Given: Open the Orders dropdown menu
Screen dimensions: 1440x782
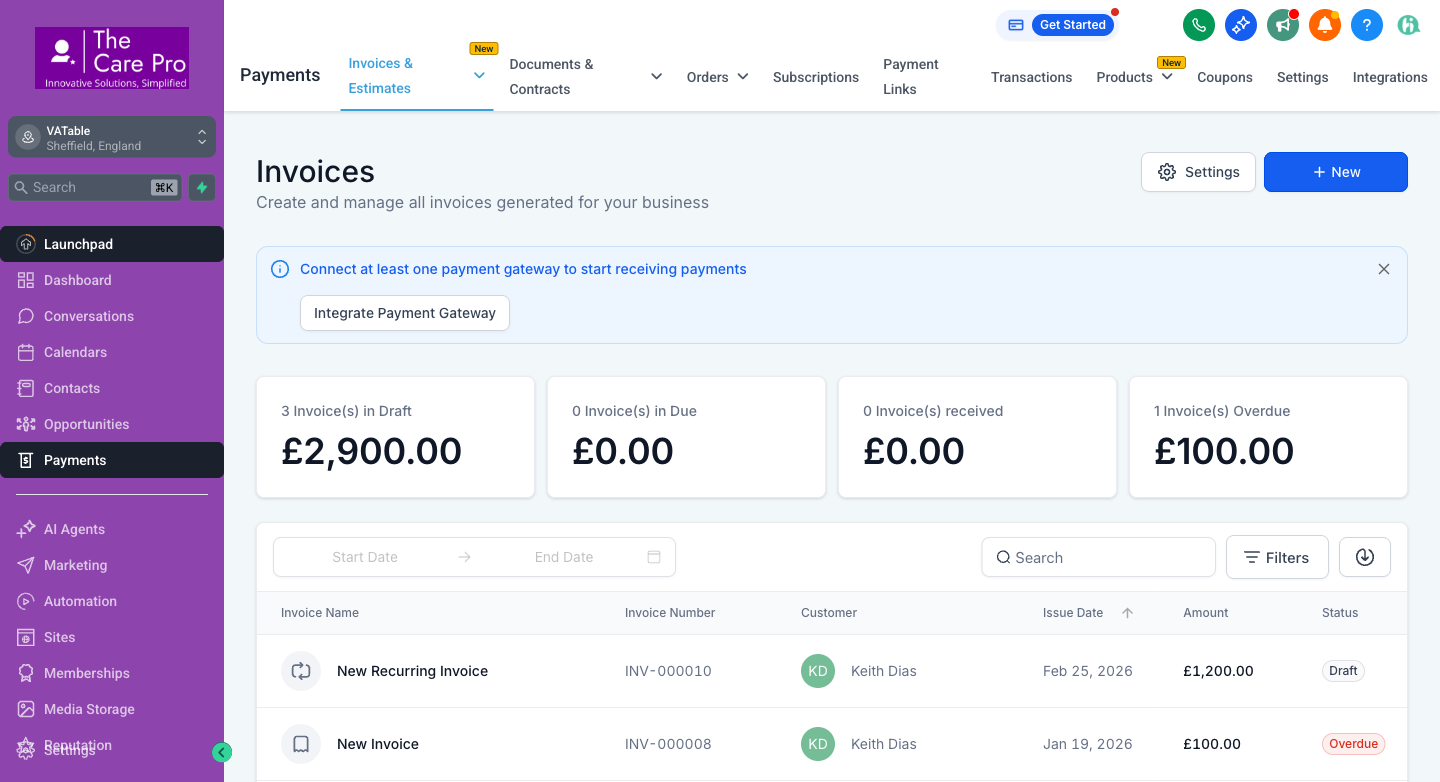Looking at the screenshot, I should click(717, 76).
